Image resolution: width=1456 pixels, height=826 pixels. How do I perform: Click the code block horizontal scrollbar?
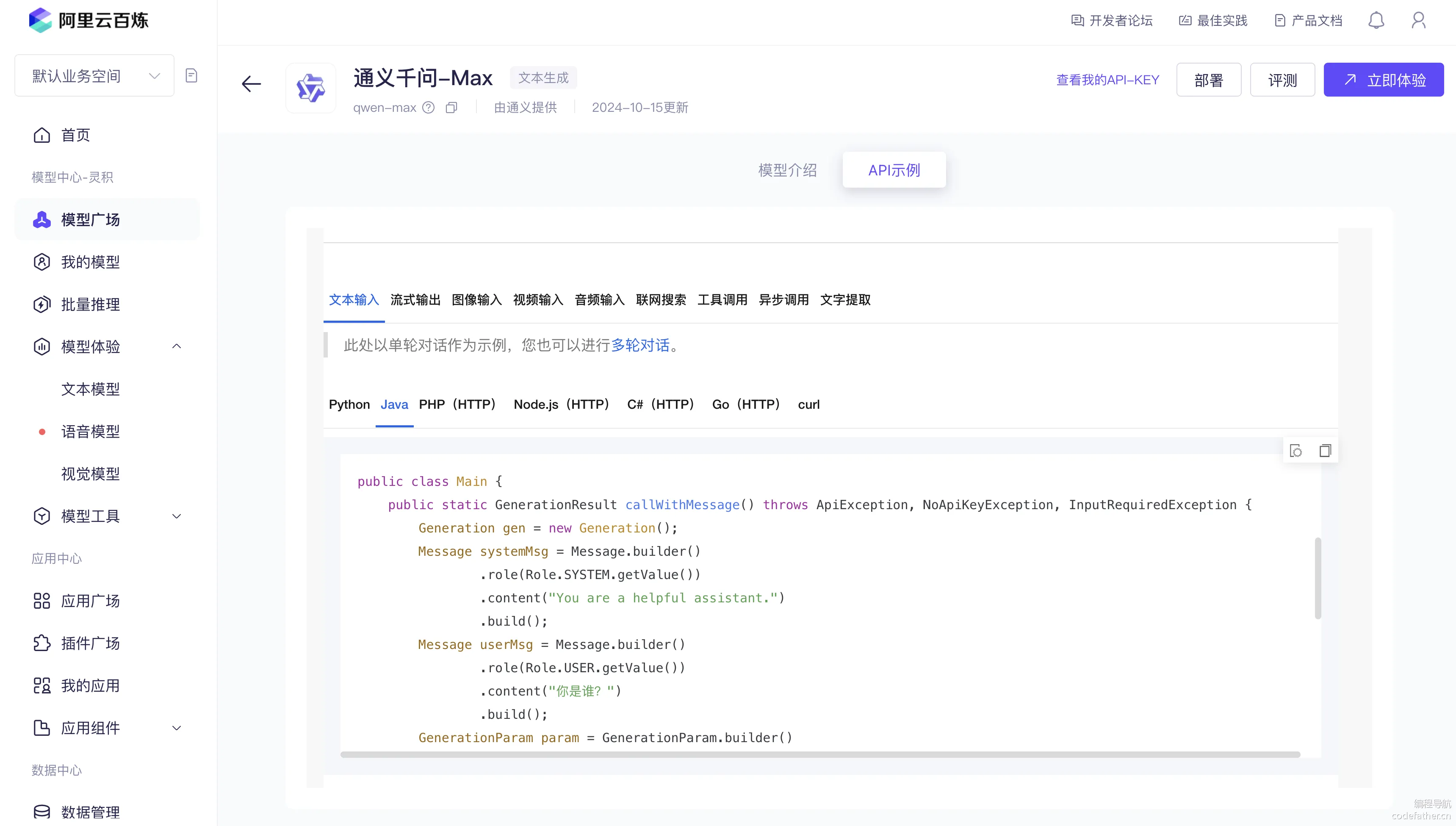tap(820, 754)
